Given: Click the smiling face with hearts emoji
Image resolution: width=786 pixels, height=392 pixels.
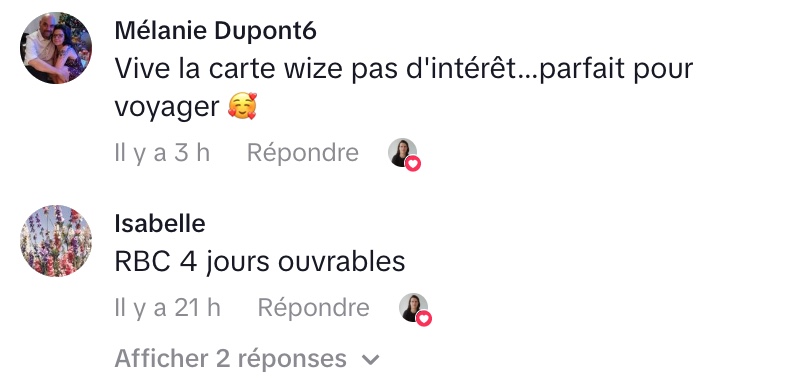Looking at the screenshot, I should click(242, 107).
